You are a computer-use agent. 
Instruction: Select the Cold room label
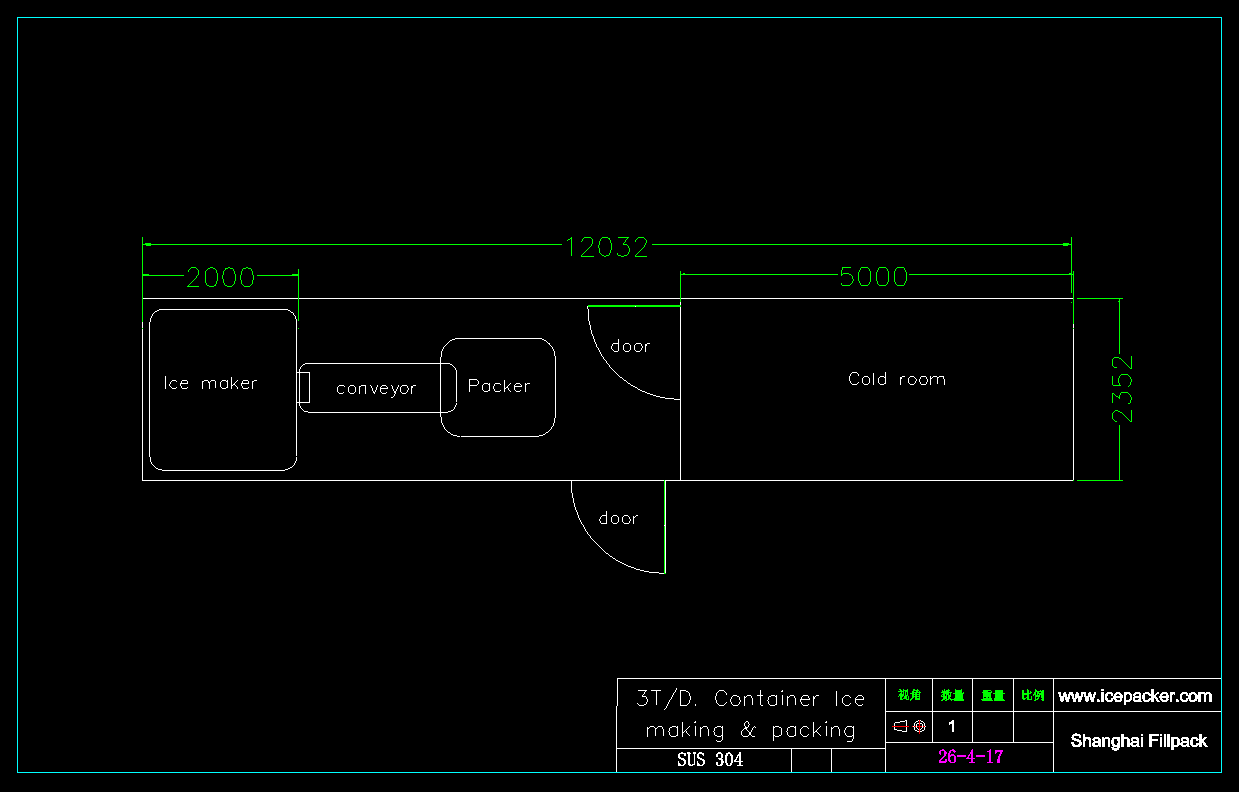(x=896, y=379)
